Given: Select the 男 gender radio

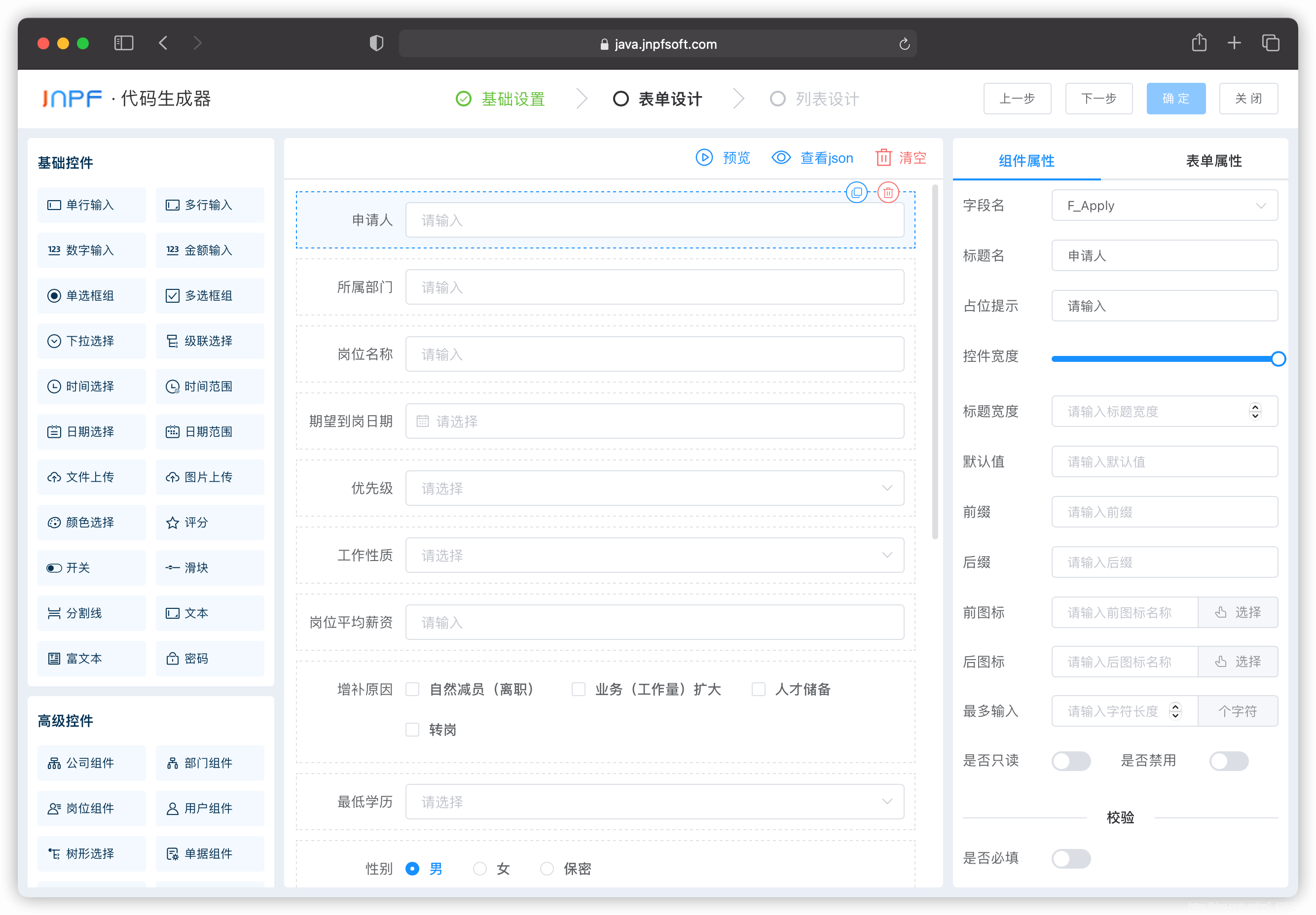Looking at the screenshot, I should click(x=412, y=869).
